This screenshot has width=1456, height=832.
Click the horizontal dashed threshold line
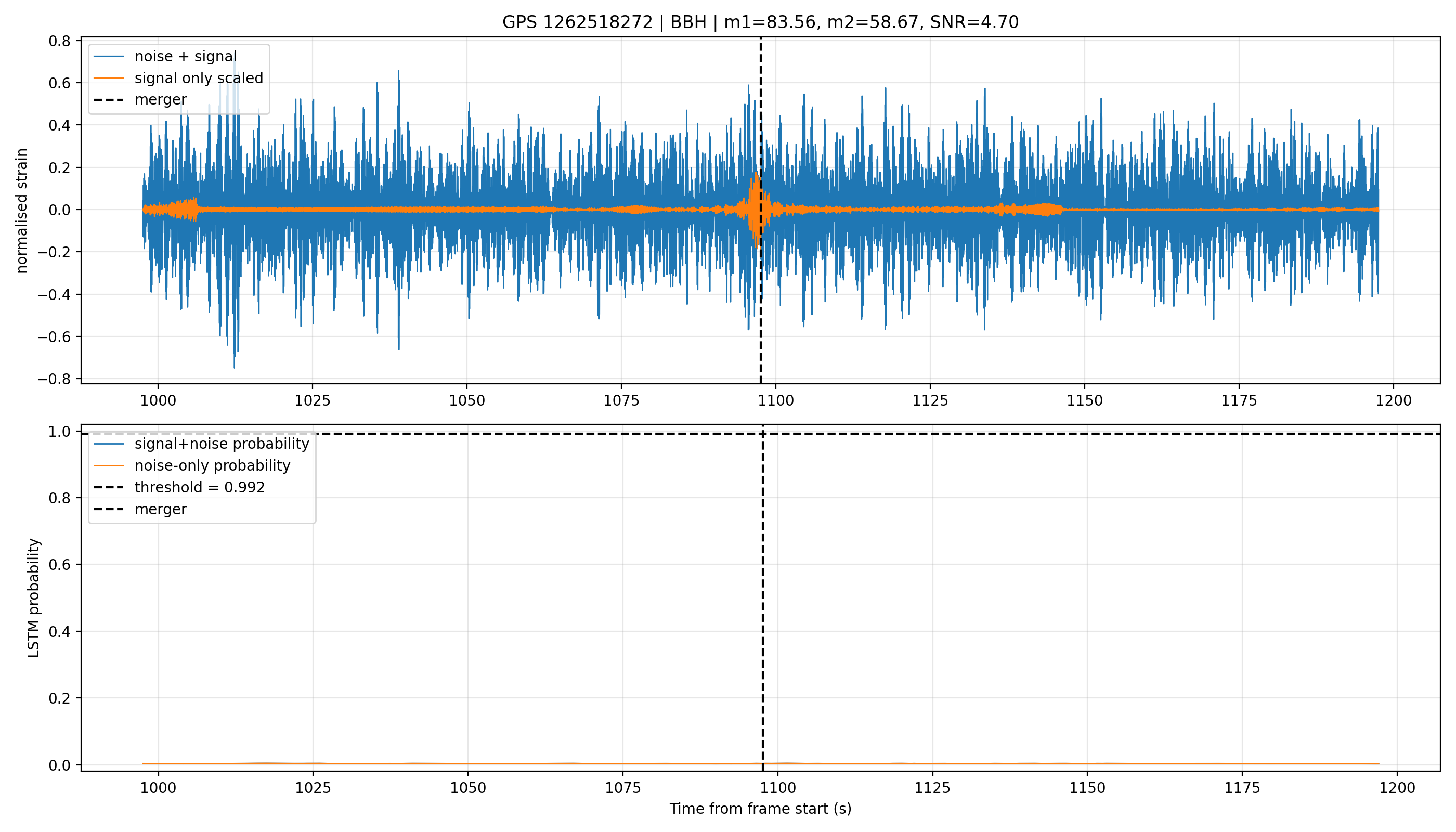1029,434
